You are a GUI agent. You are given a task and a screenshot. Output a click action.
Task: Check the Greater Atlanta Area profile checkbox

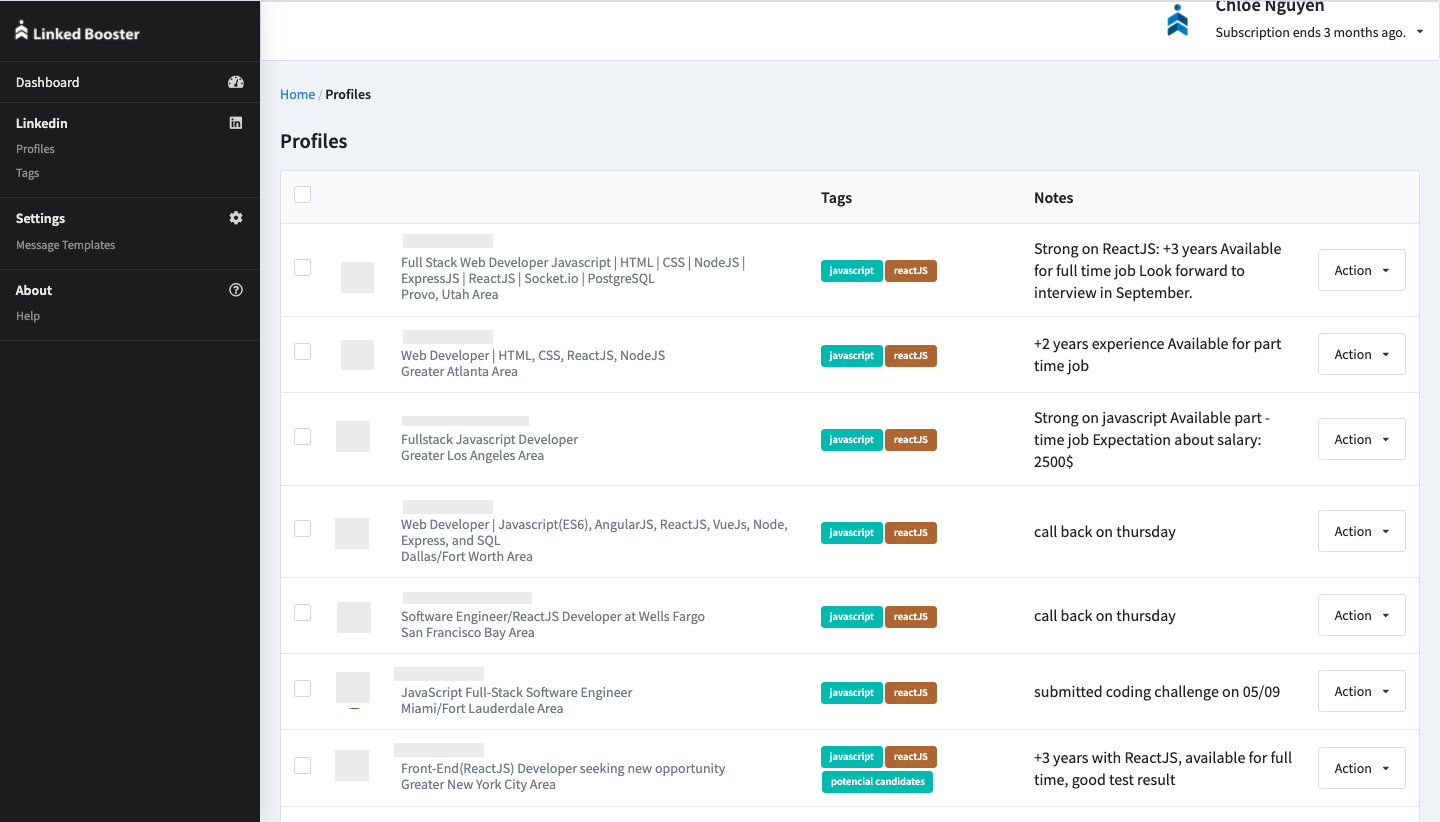[303, 352]
